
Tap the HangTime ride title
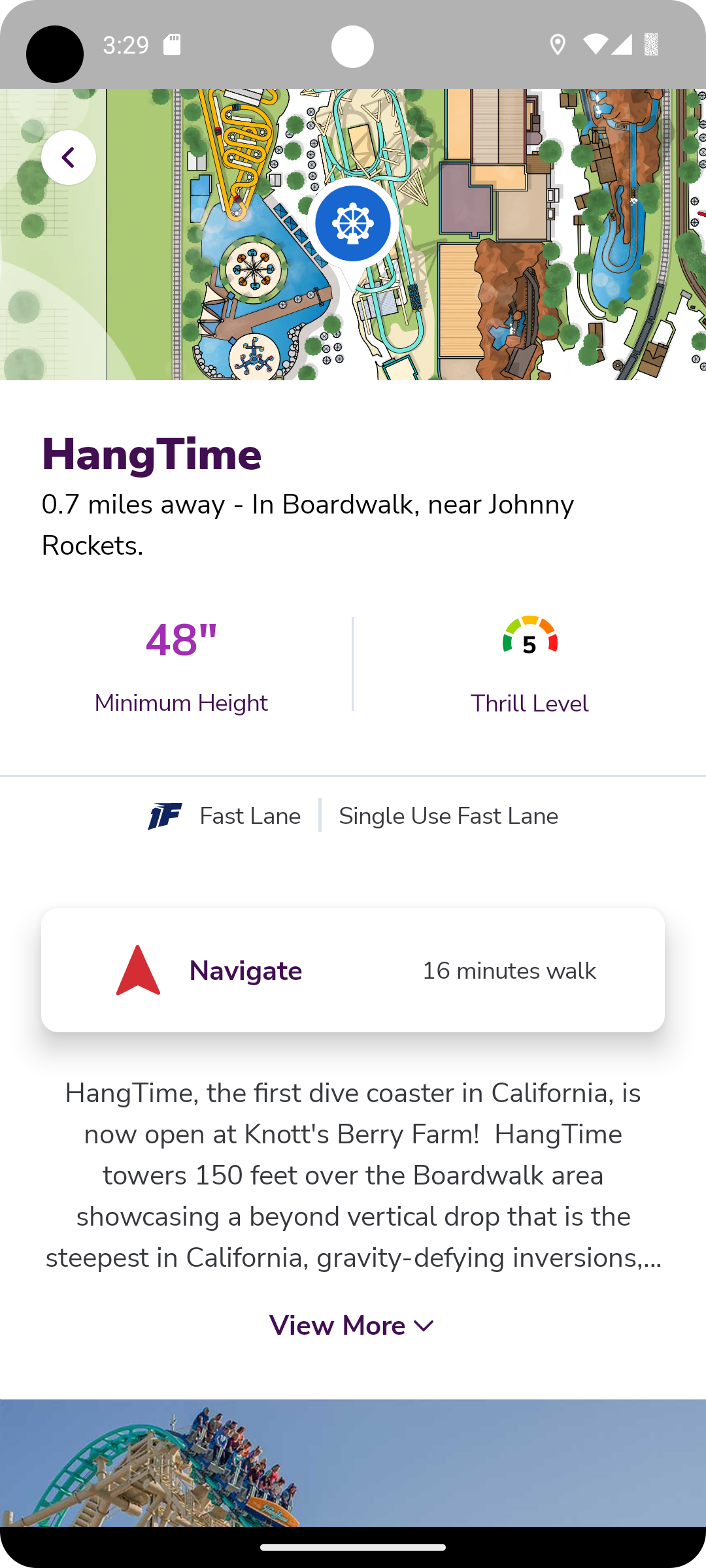[x=152, y=455]
